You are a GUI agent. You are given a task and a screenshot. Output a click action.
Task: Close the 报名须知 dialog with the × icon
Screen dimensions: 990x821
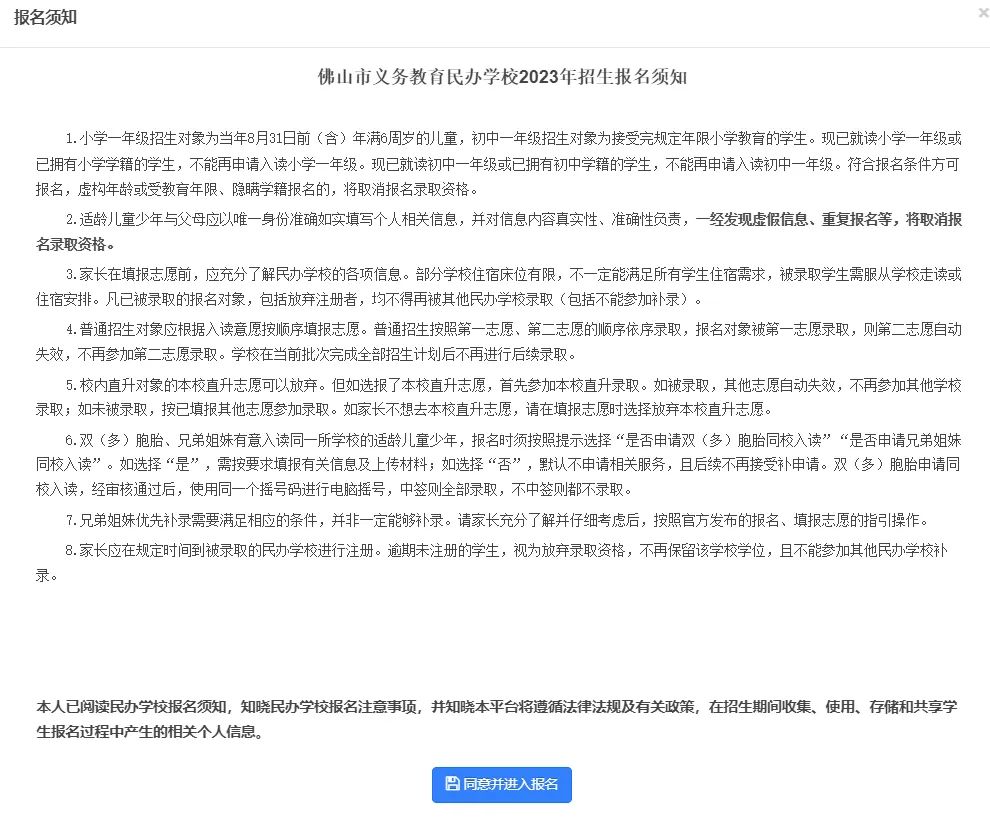coord(983,12)
